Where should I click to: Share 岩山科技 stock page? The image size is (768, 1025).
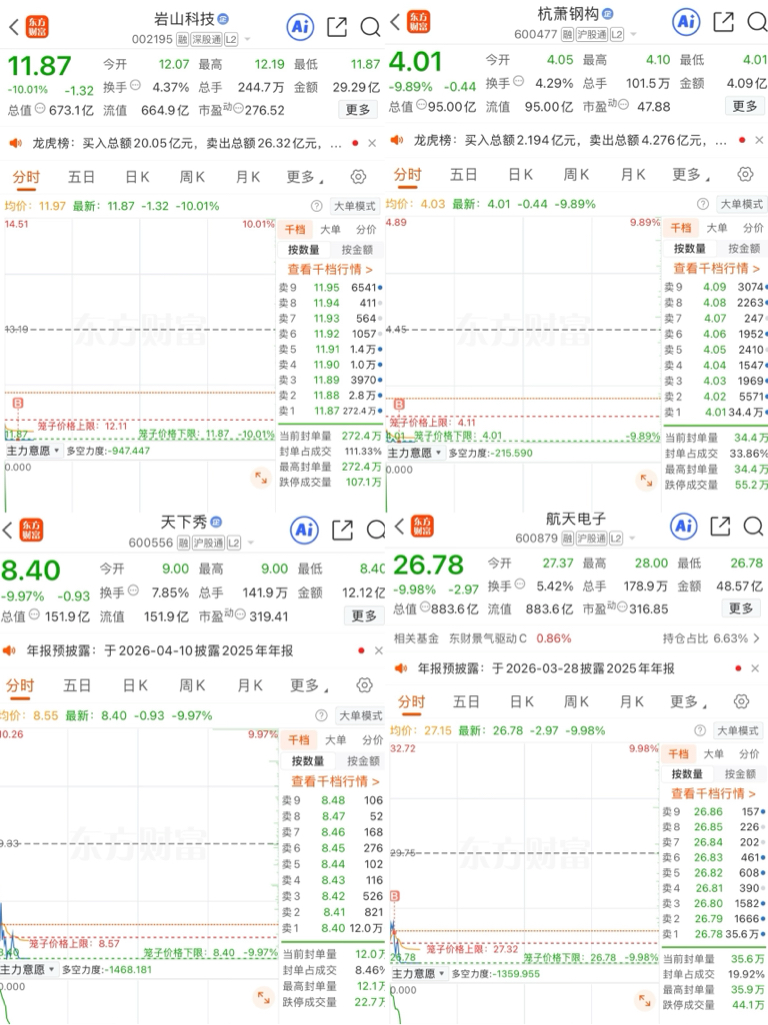pyautogui.click(x=337, y=27)
